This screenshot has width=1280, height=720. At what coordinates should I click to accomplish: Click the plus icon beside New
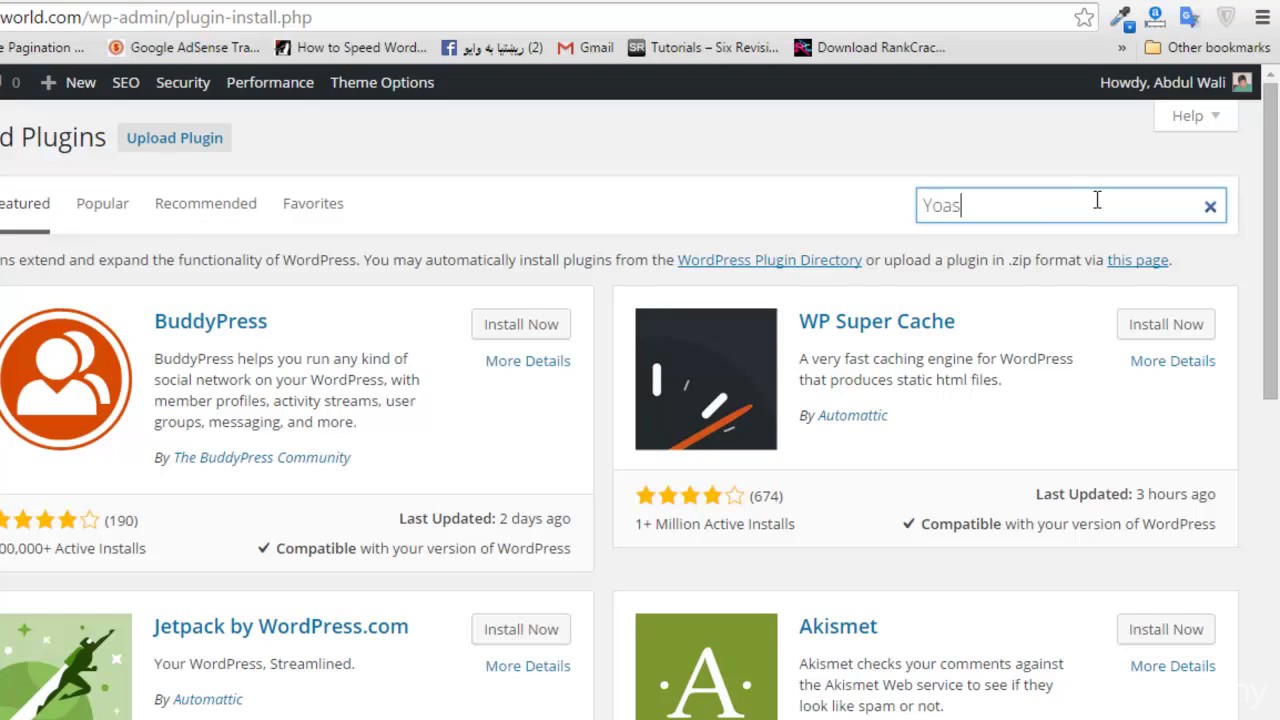point(48,82)
